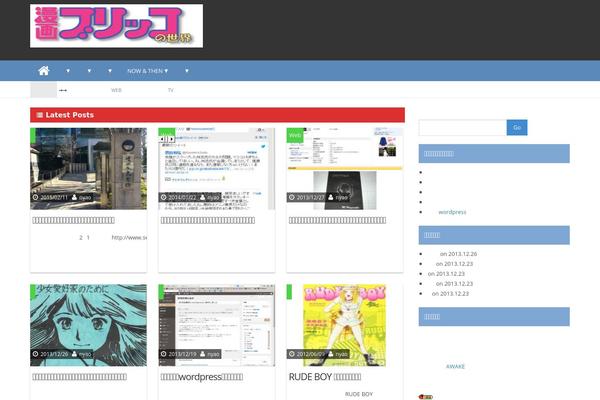The width and height of the screenshot is (600, 400).
Task: Click the clock icon next to 2013/12/27
Action: (x=292, y=198)
